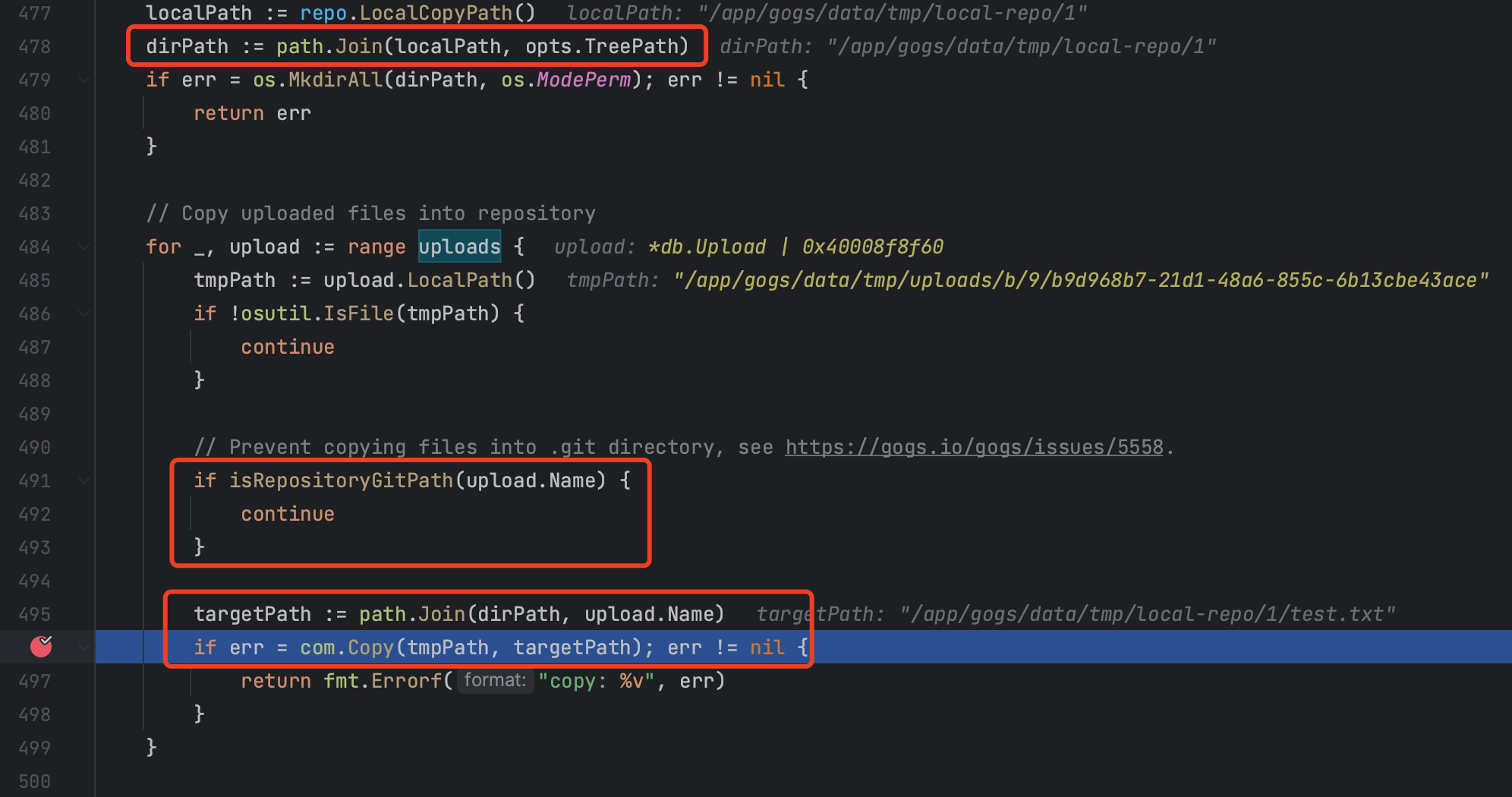The height and width of the screenshot is (797, 1512).
Task: Click the continue keyword on line 487
Action: 288,347
